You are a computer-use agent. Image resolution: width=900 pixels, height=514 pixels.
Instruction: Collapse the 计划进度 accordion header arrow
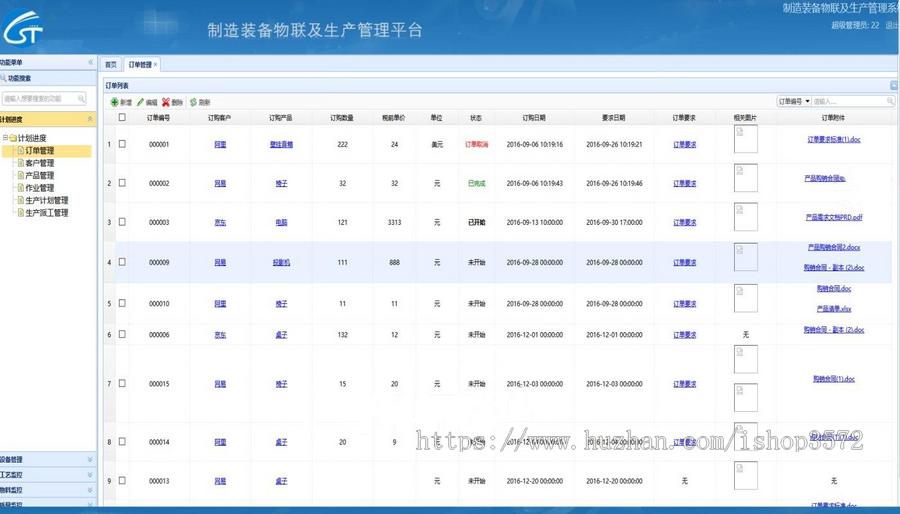90,119
